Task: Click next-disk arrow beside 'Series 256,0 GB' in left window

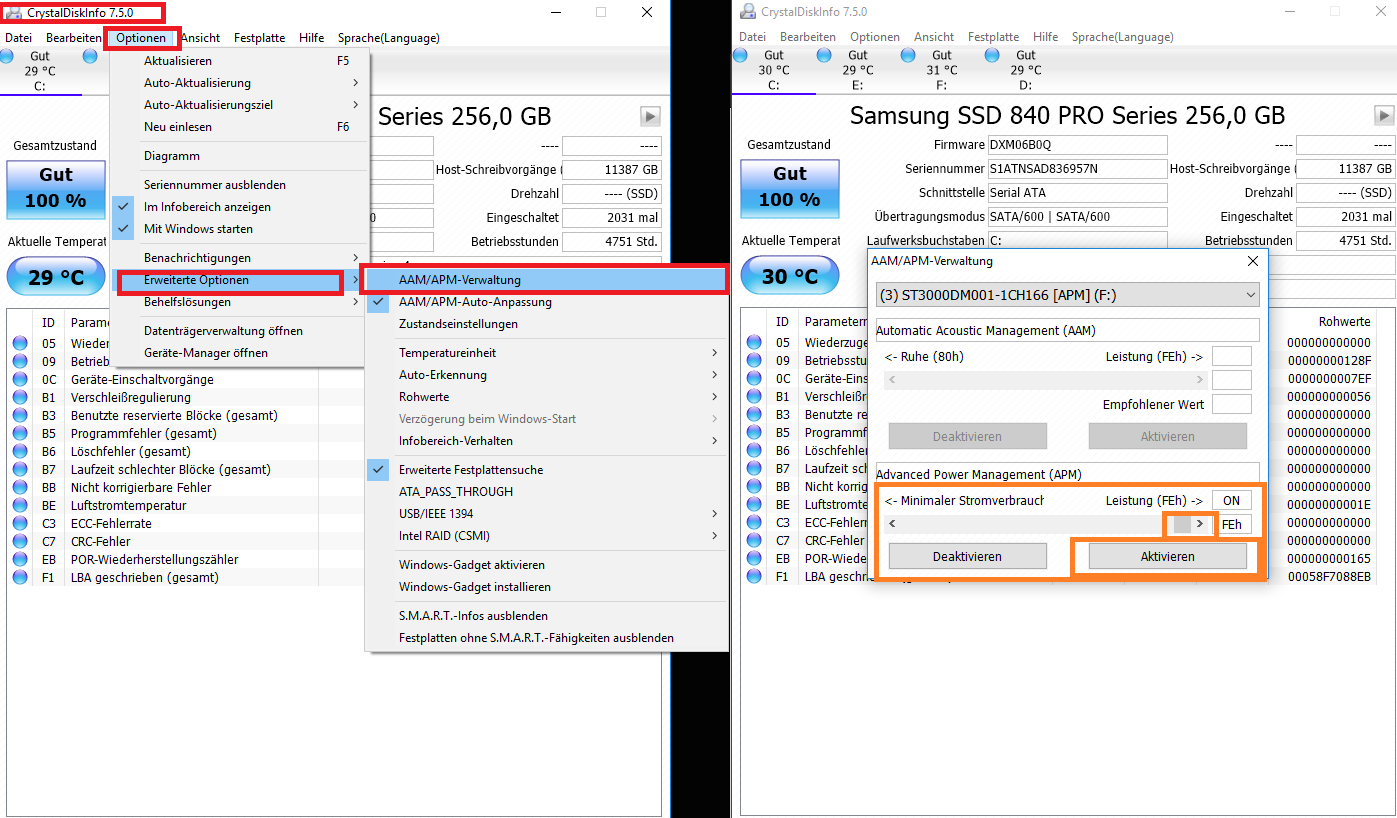Action: click(650, 116)
